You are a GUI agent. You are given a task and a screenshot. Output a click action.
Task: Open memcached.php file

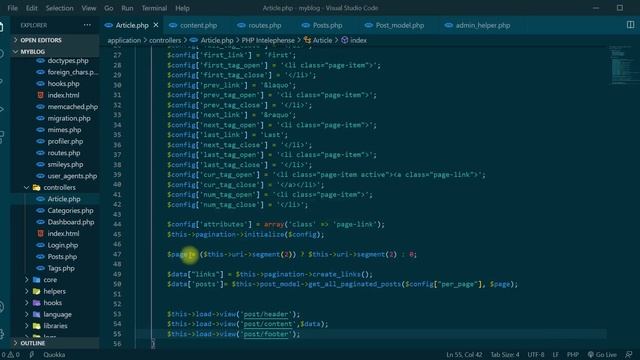(72, 107)
